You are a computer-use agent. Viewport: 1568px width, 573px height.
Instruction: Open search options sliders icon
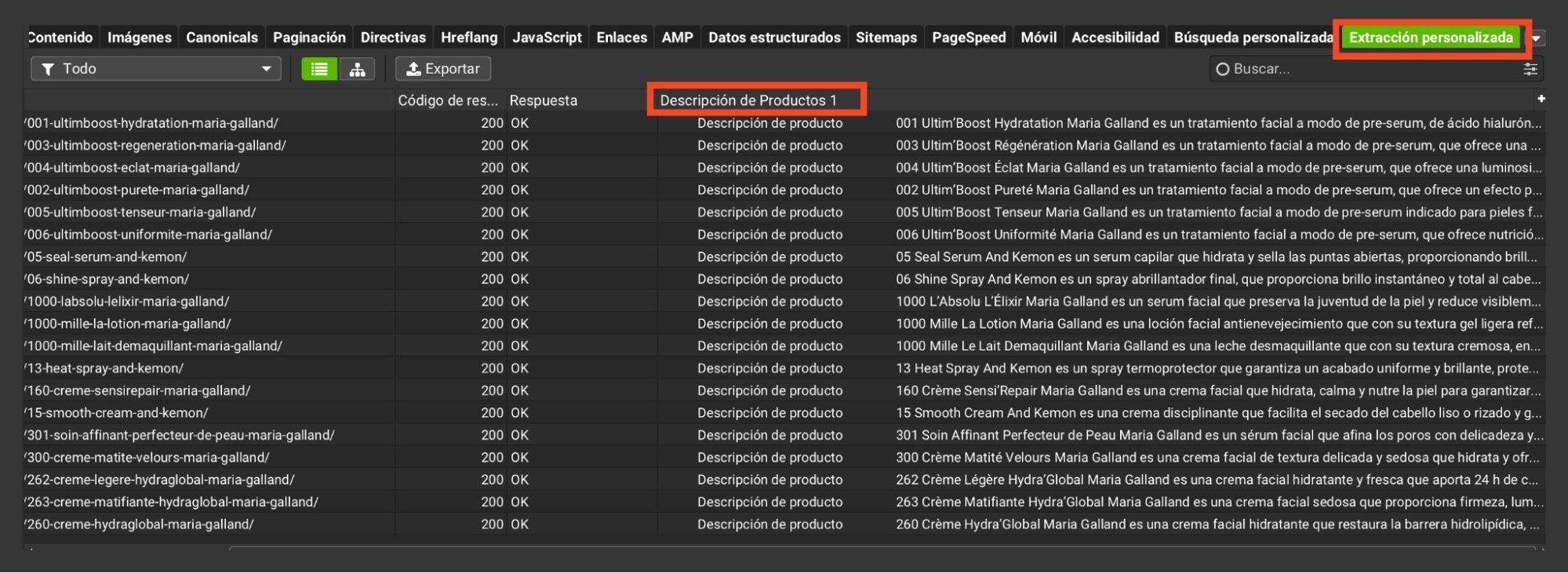coord(1530,69)
